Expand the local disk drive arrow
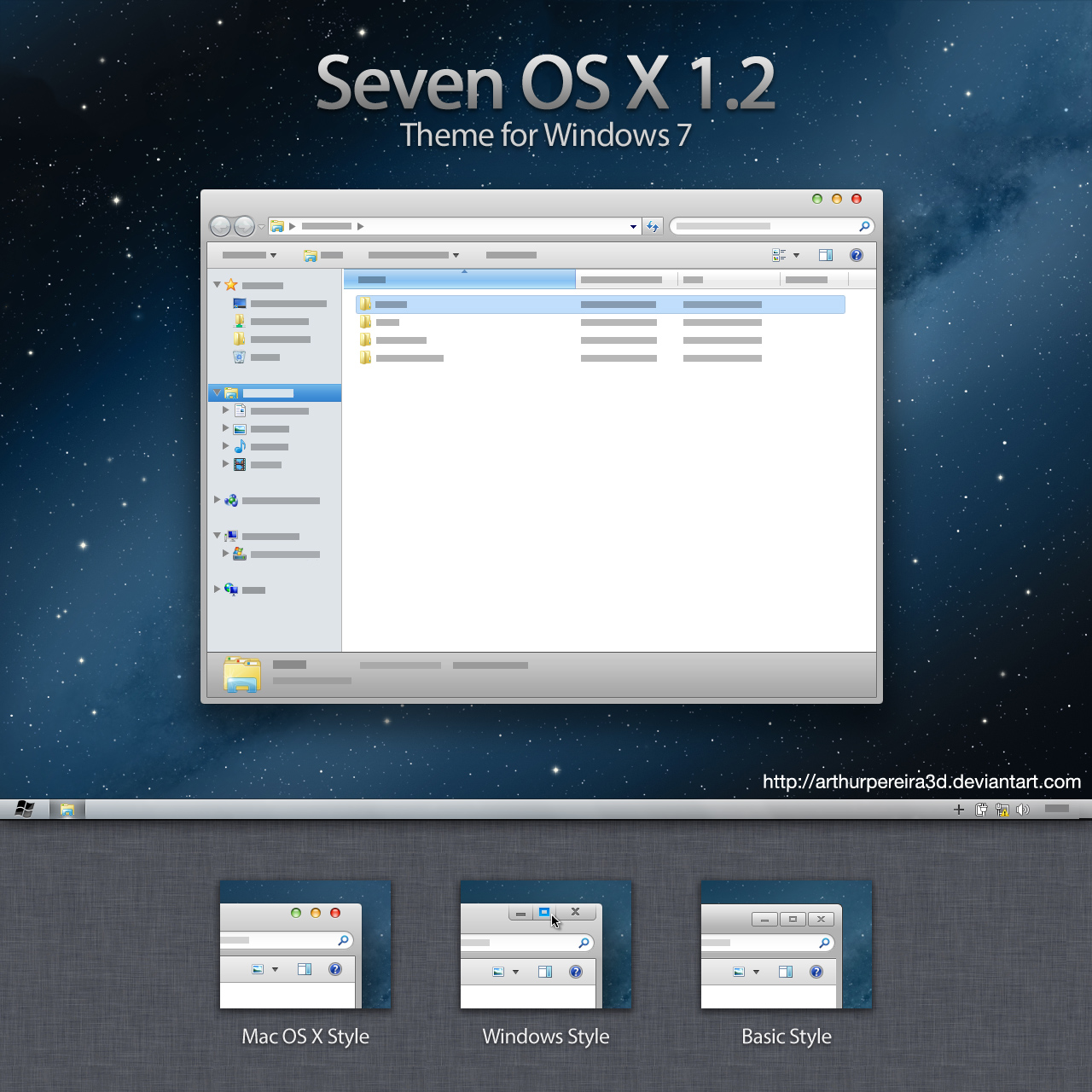 click(226, 554)
